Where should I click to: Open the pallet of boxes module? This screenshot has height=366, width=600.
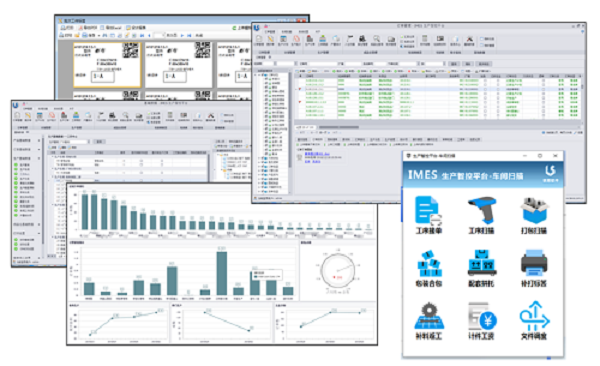(482, 263)
